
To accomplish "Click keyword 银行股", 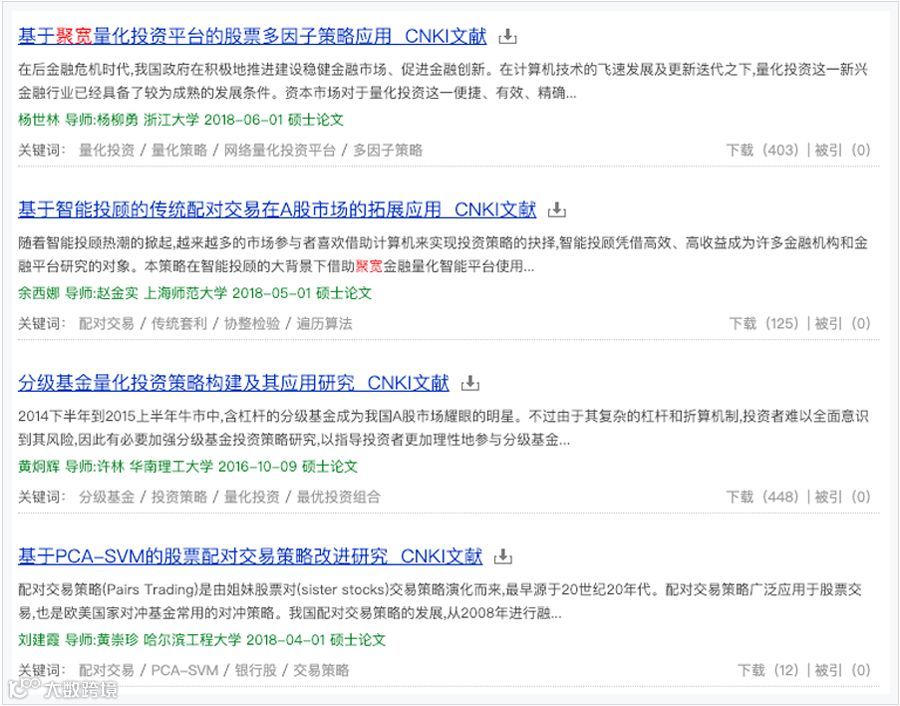I will tap(256, 670).
